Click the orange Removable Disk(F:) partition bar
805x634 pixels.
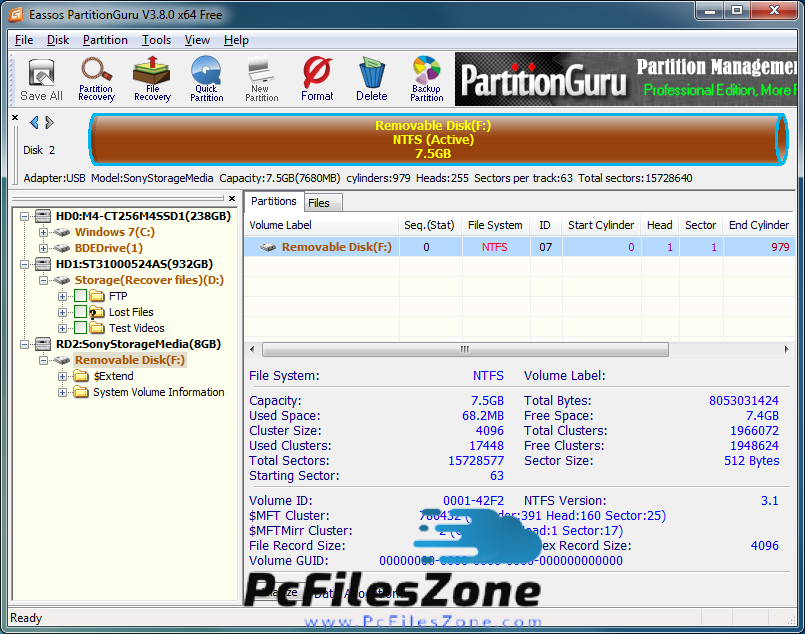click(433, 140)
